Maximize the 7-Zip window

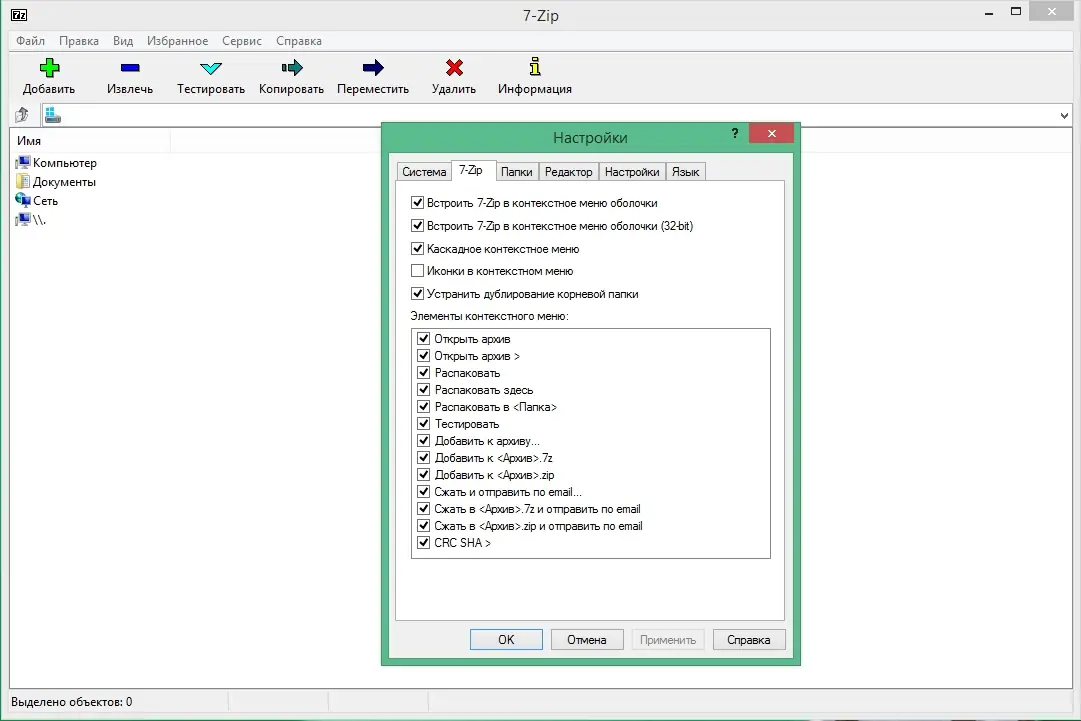point(1016,12)
